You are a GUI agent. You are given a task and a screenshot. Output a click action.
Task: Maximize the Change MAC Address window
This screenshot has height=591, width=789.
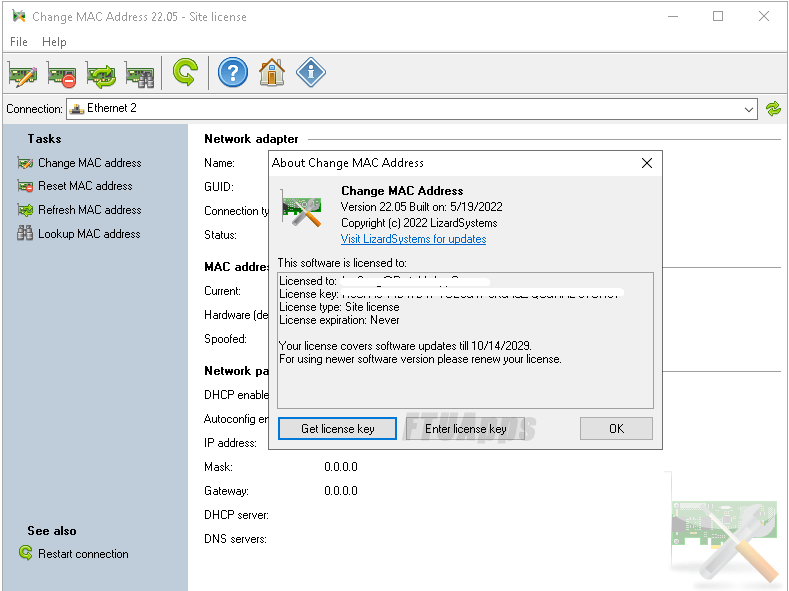tap(718, 16)
